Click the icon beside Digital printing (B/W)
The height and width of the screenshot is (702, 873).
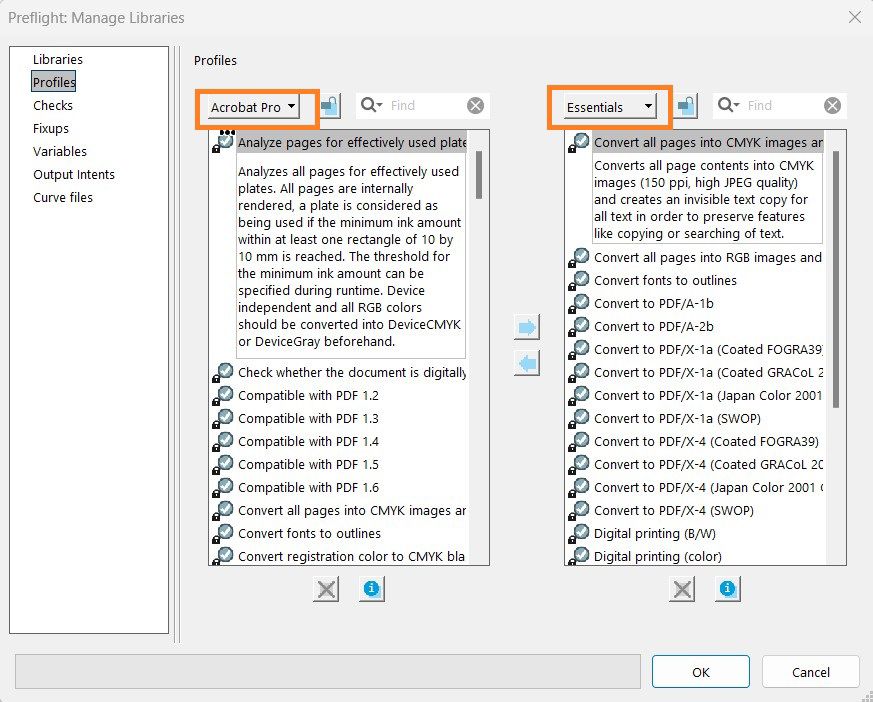[578, 534]
